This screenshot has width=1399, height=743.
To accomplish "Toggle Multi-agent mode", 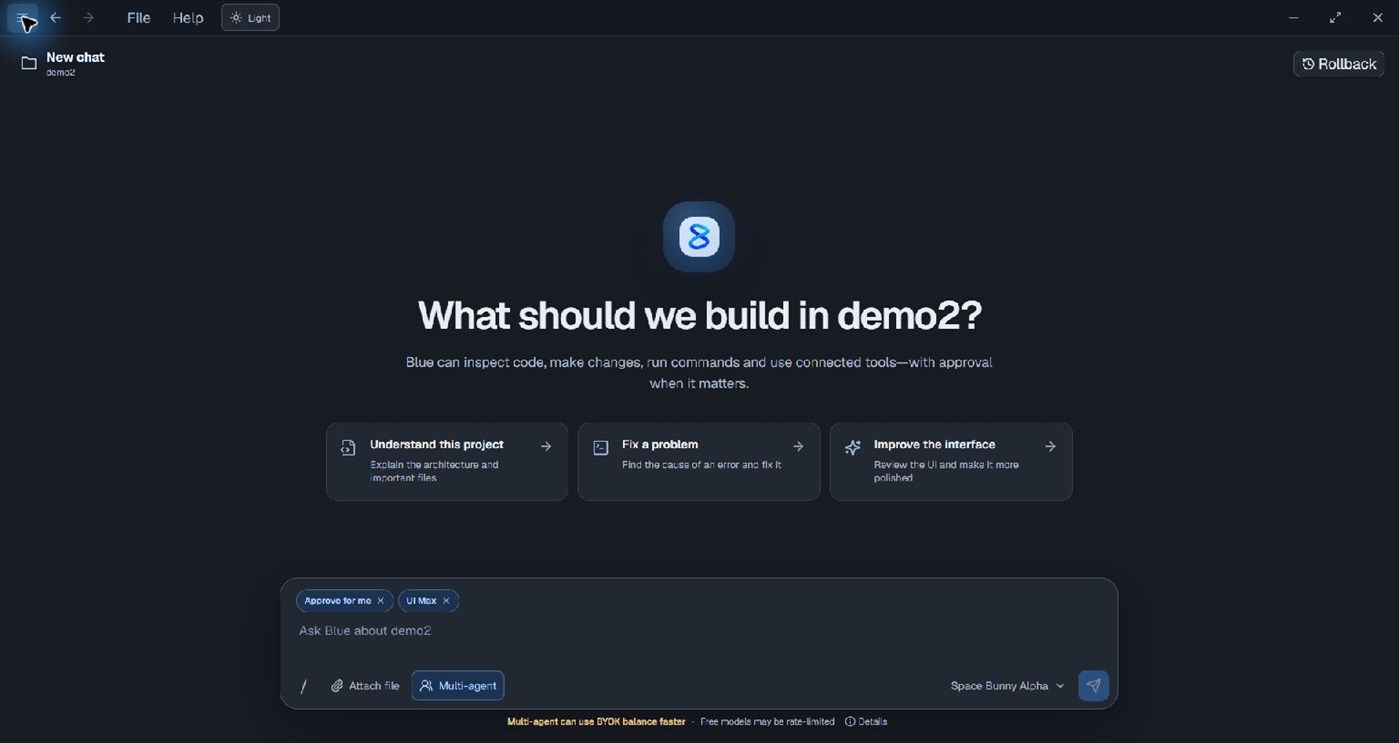I will (x=458, y=685).
